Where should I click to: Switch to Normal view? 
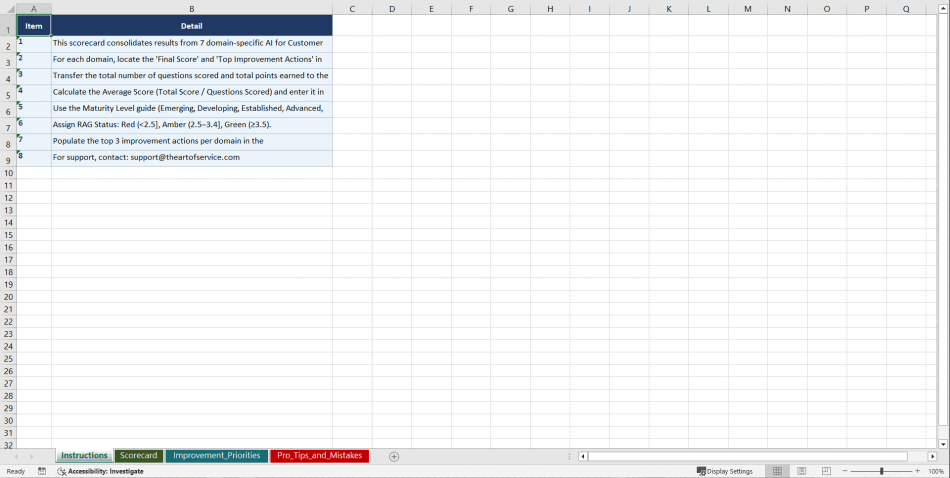coord(777,471)
